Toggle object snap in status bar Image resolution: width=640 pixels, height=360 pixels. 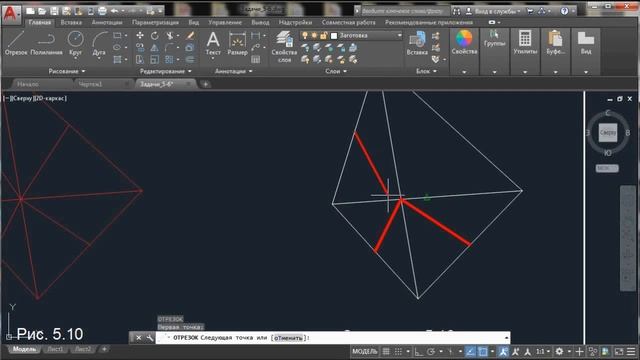click(482, 351)
